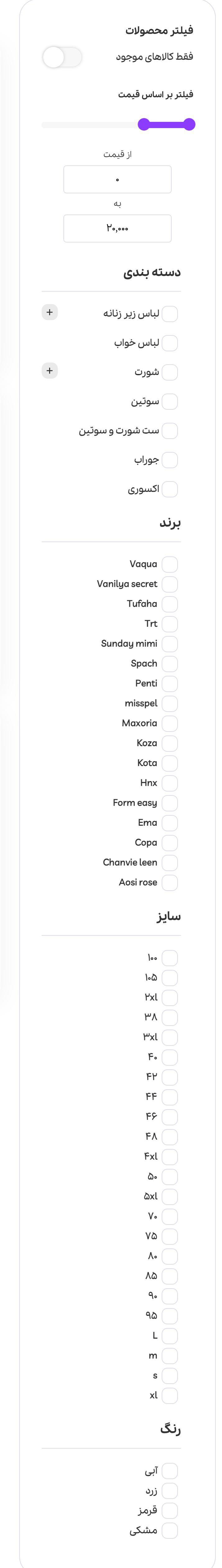The height and width of the screenshot is (1568, 222).
Task: Check the مشکی color option
Action: tap(170, 1530)
